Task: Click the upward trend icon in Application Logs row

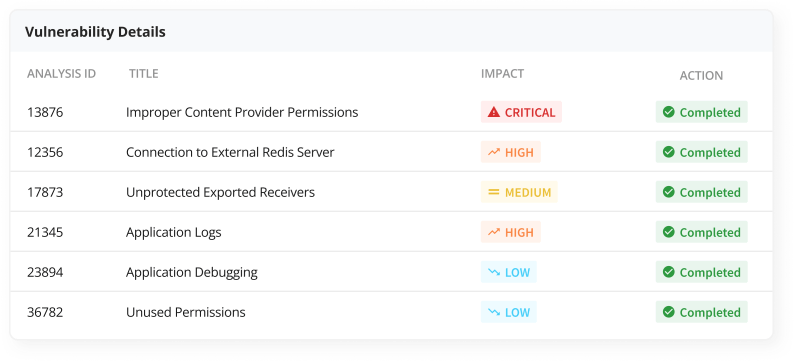Action: coord(494,232)
